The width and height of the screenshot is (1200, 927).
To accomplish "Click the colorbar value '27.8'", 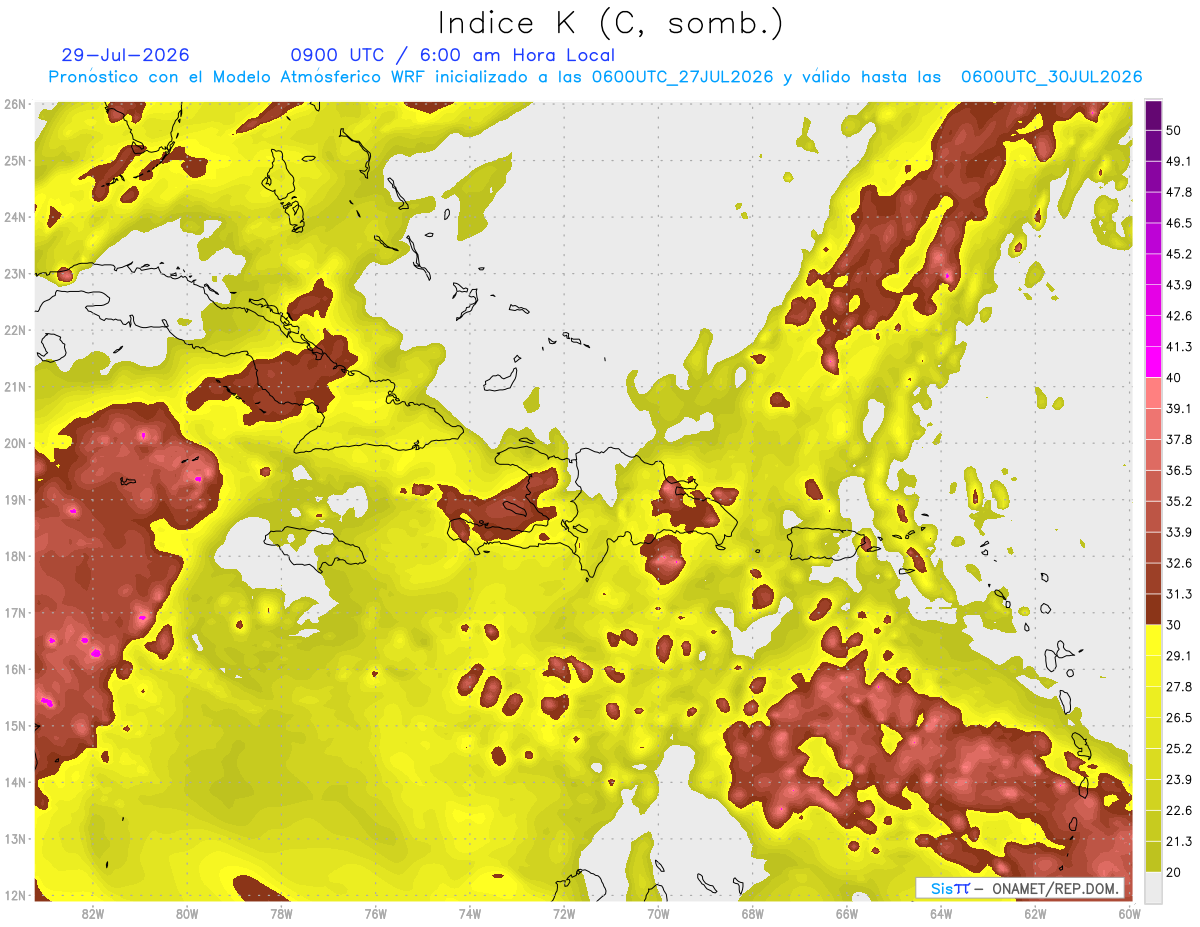I will [1178, 686].
